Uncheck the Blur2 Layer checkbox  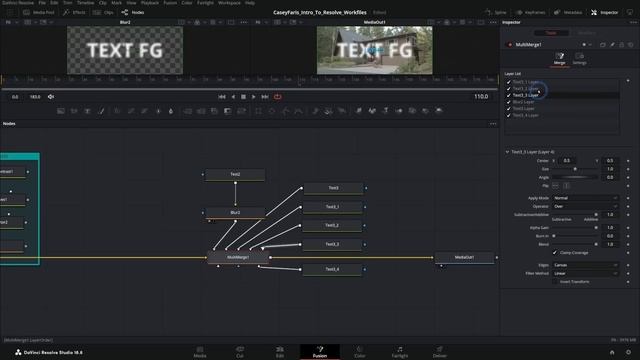click(x=509, y=102)
